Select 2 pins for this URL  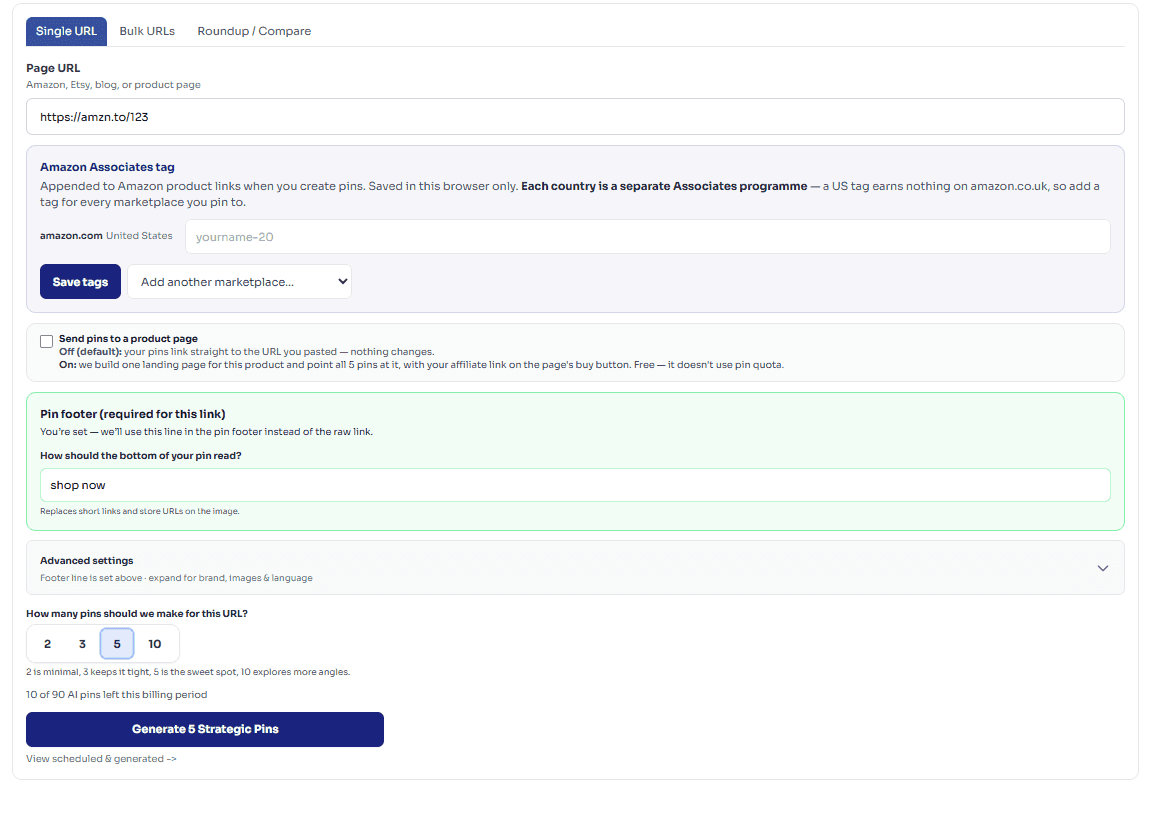[48, 644]
